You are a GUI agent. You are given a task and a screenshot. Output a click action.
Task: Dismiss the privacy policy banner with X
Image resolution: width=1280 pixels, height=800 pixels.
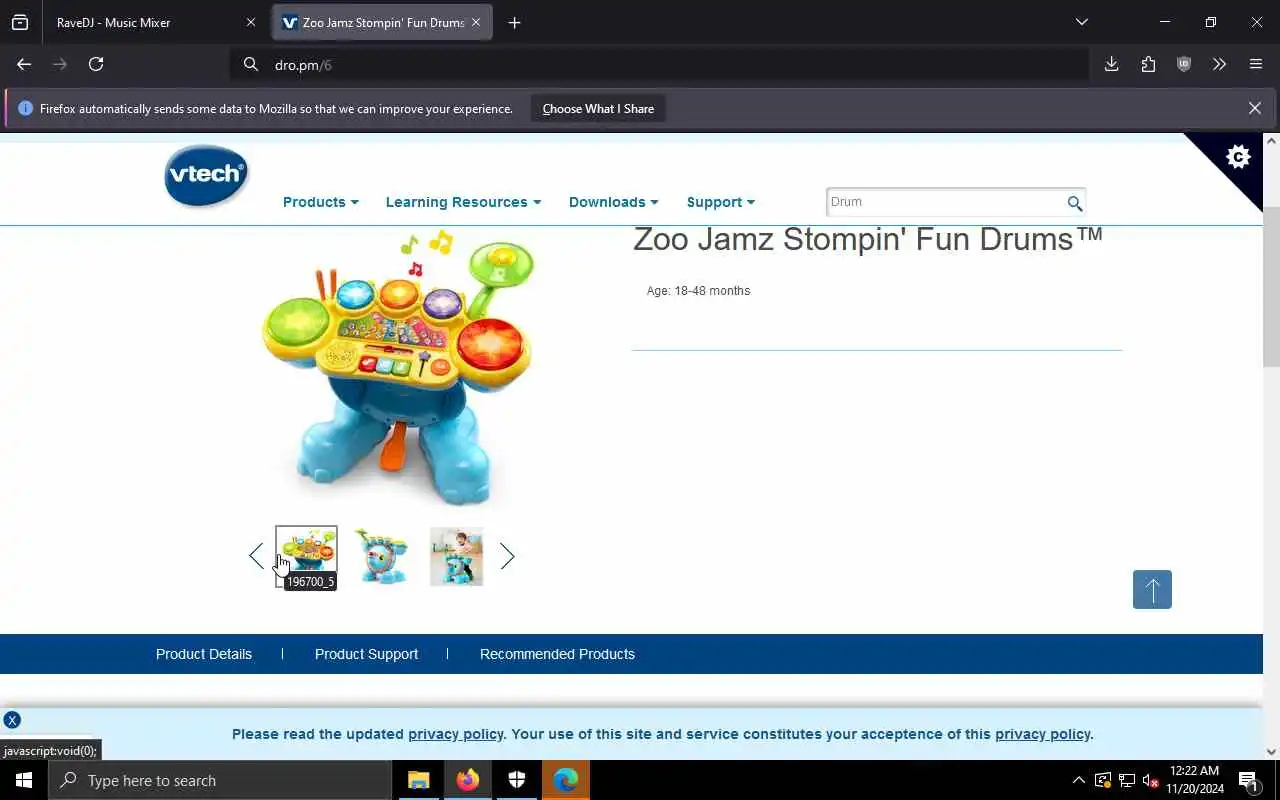[12, 720]
